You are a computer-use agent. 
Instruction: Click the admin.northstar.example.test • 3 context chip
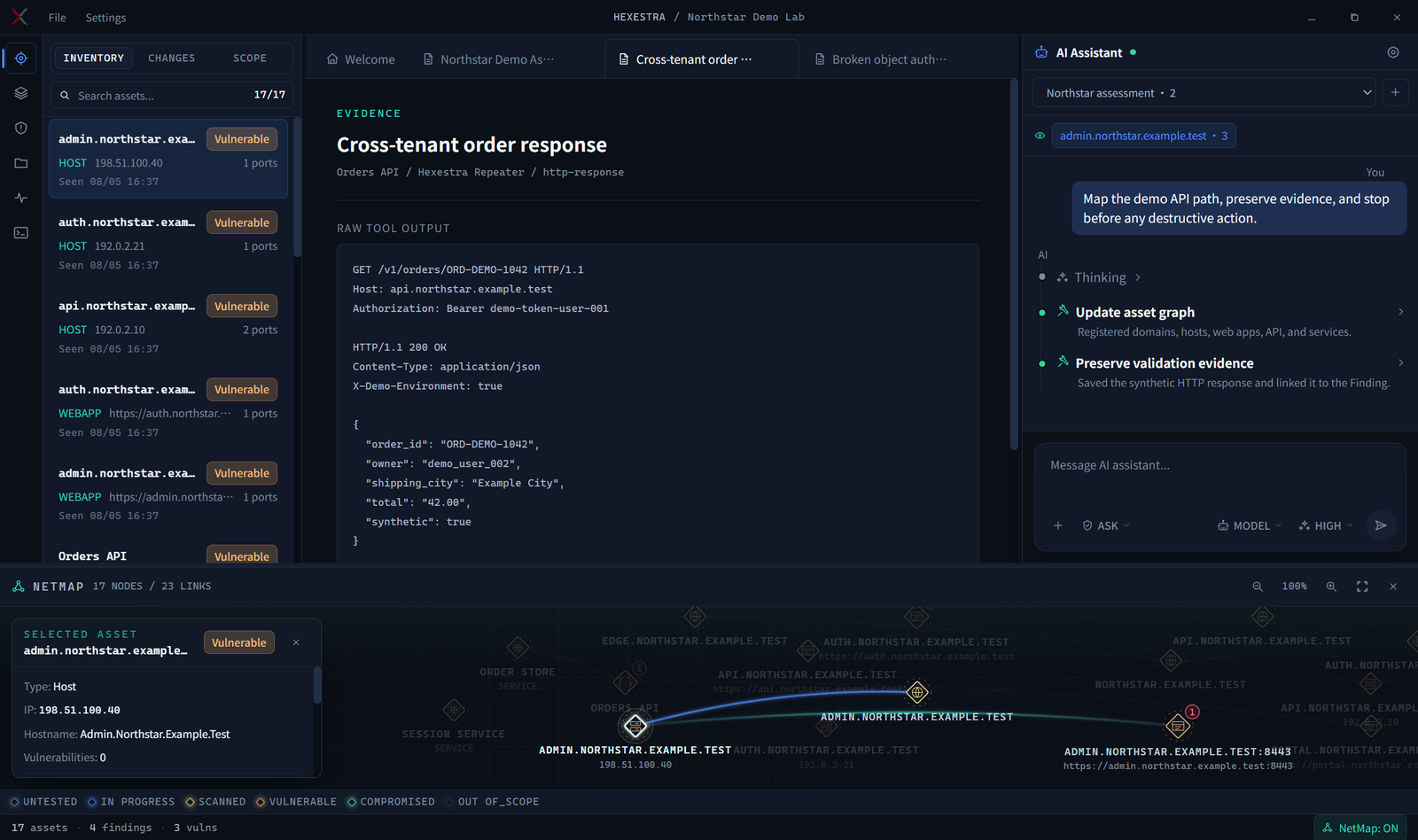1143,136
